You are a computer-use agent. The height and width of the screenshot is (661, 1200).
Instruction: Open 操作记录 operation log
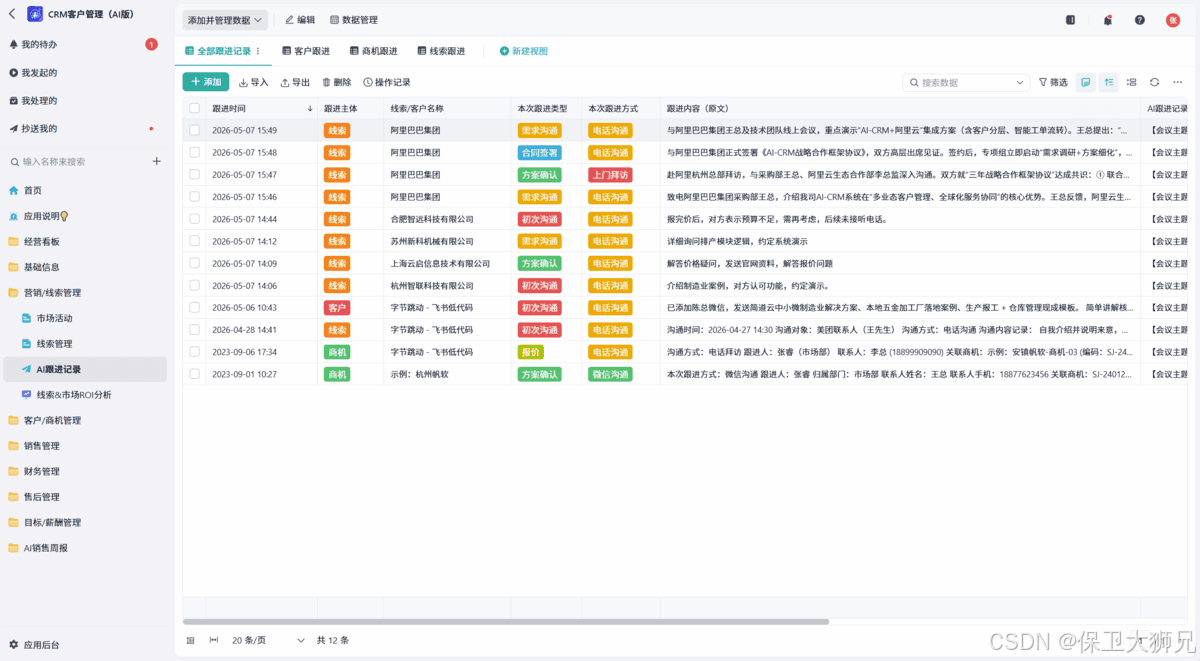(387, 83)
